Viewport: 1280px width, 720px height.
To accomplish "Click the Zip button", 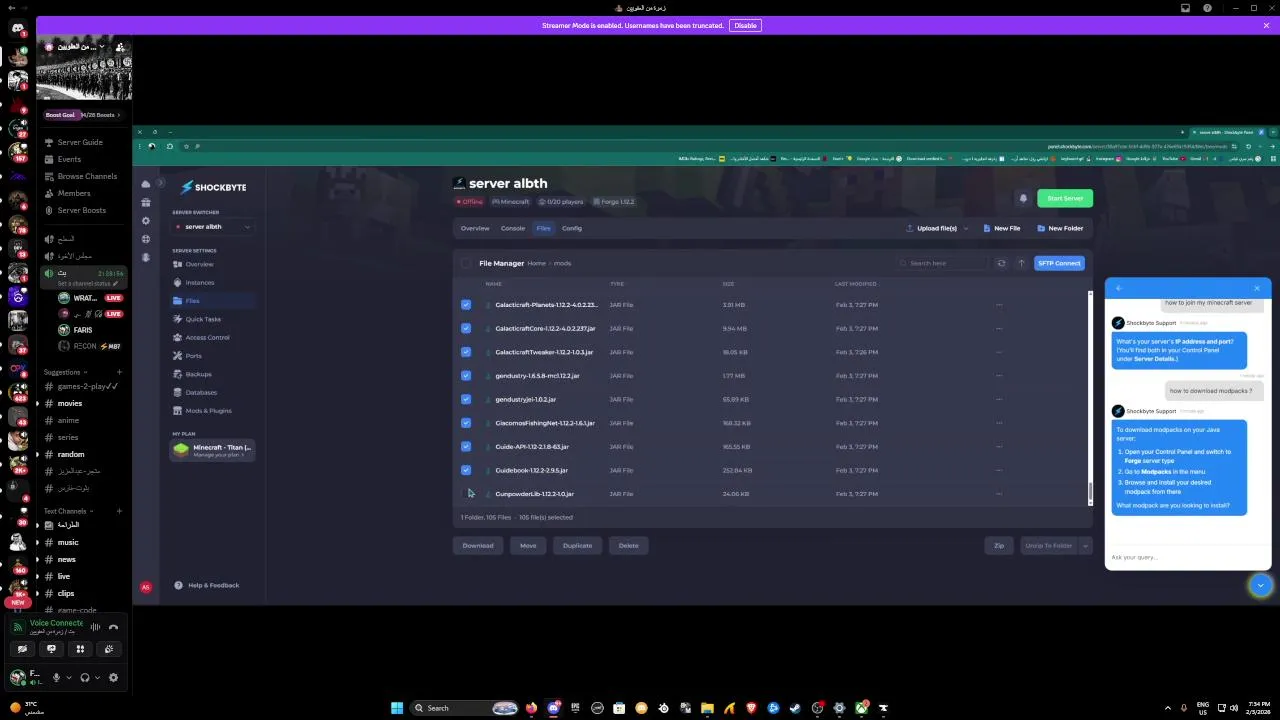I will click(x=998, y=545).
